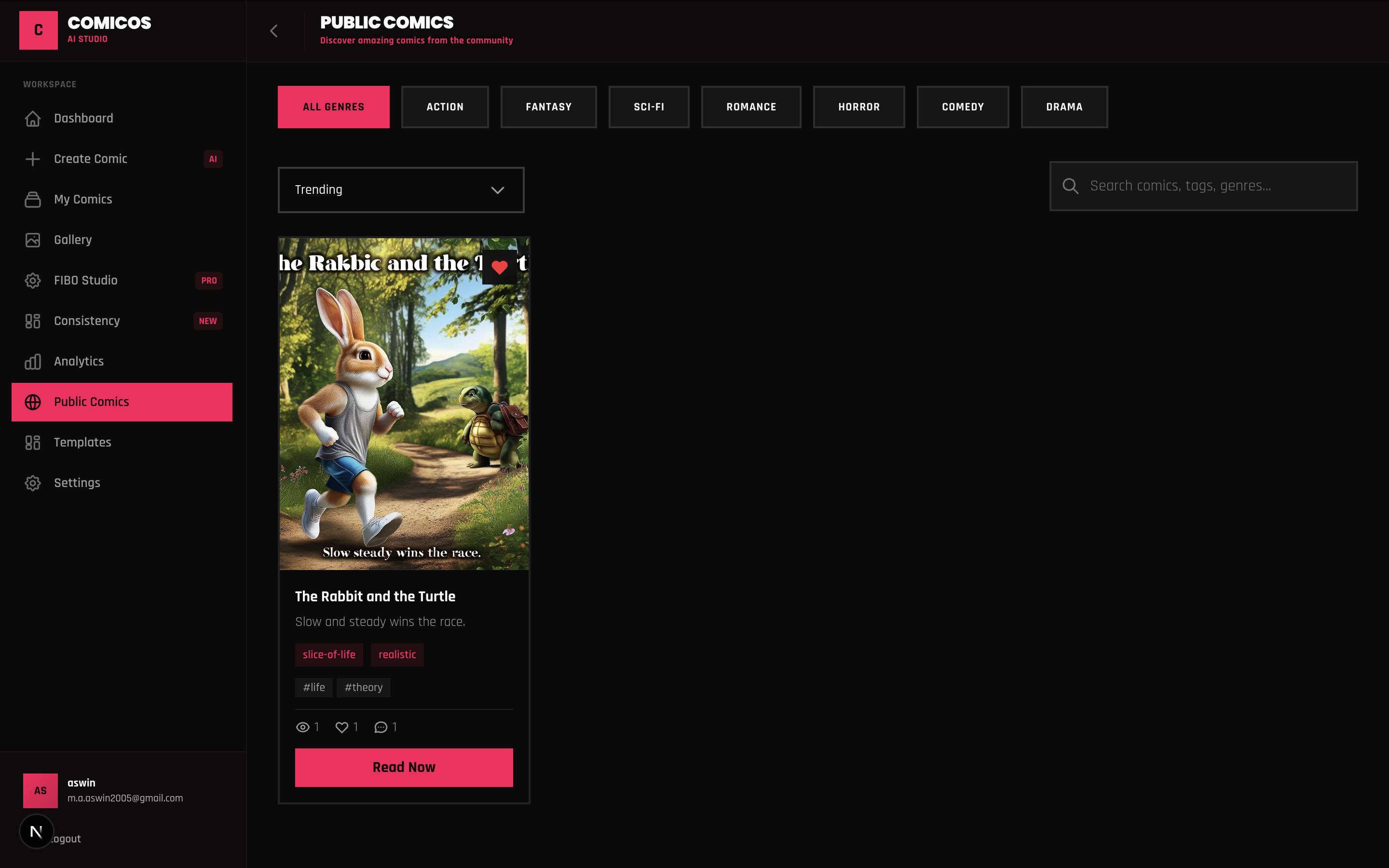Toggle red heart favorite on comic cover
This screenshot has height=868, width=1389.
(499, 267)
